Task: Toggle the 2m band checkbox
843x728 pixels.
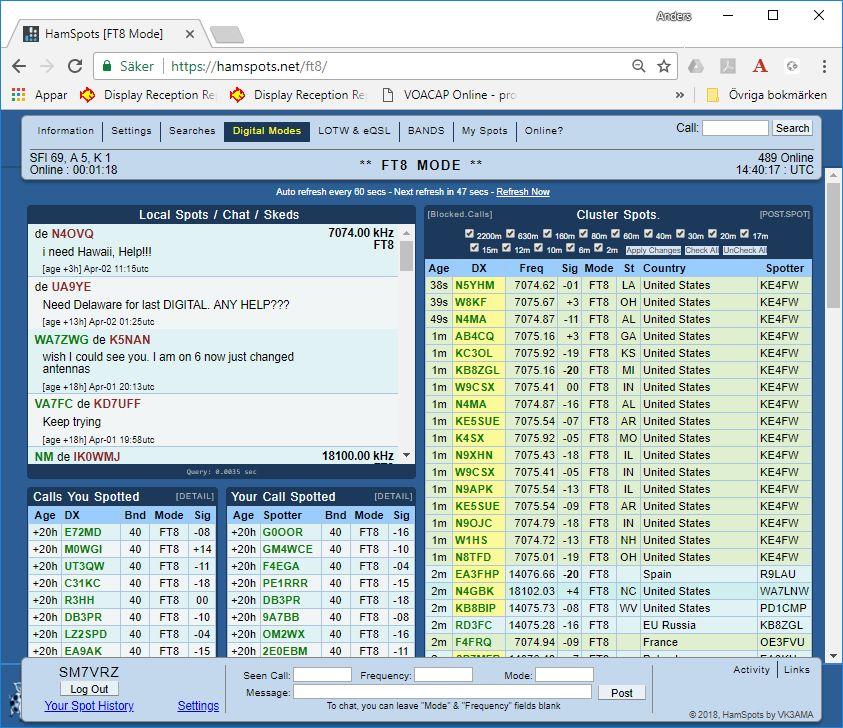Action: 598,248
